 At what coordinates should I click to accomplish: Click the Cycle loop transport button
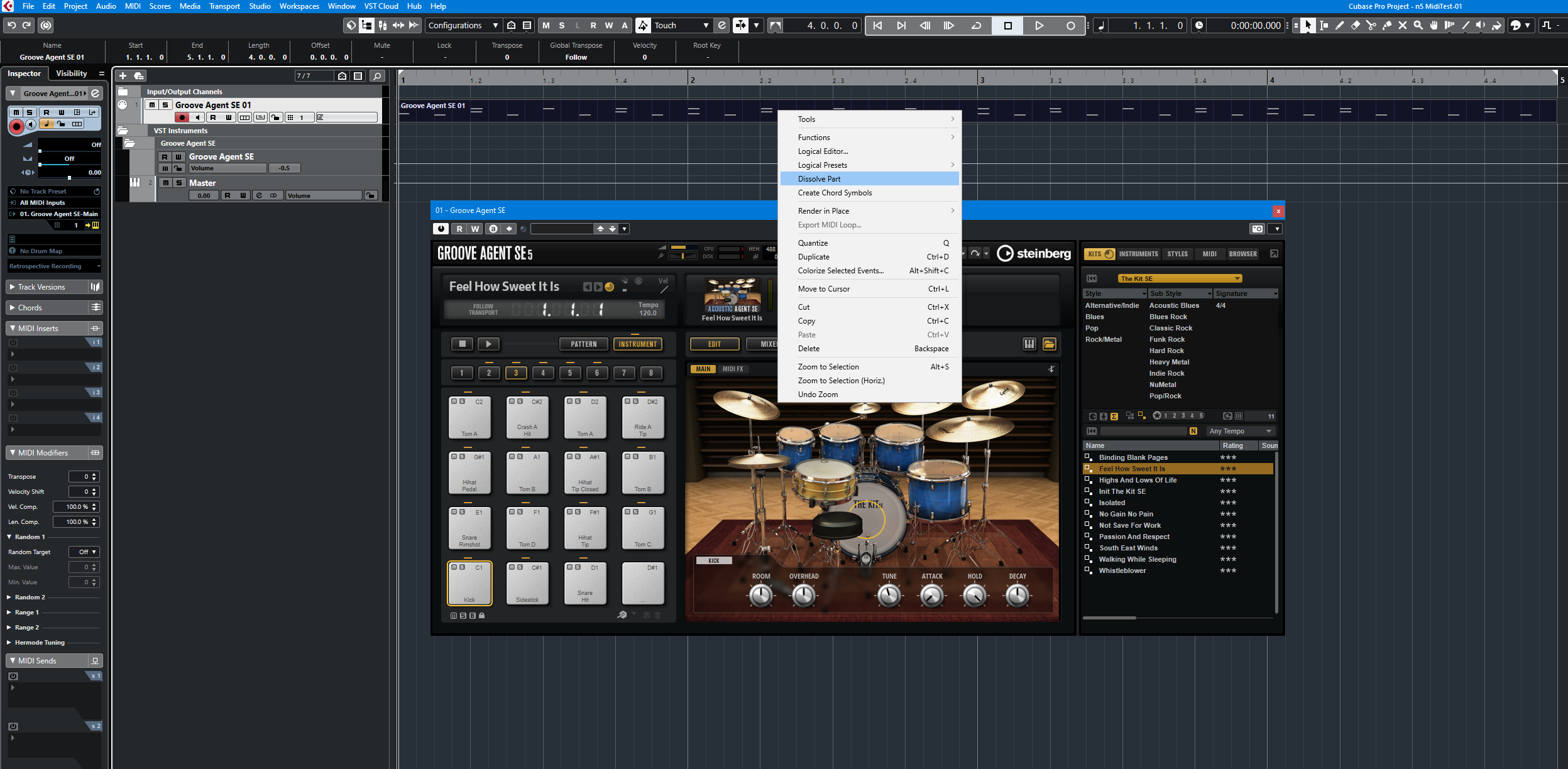click(976, 25)
